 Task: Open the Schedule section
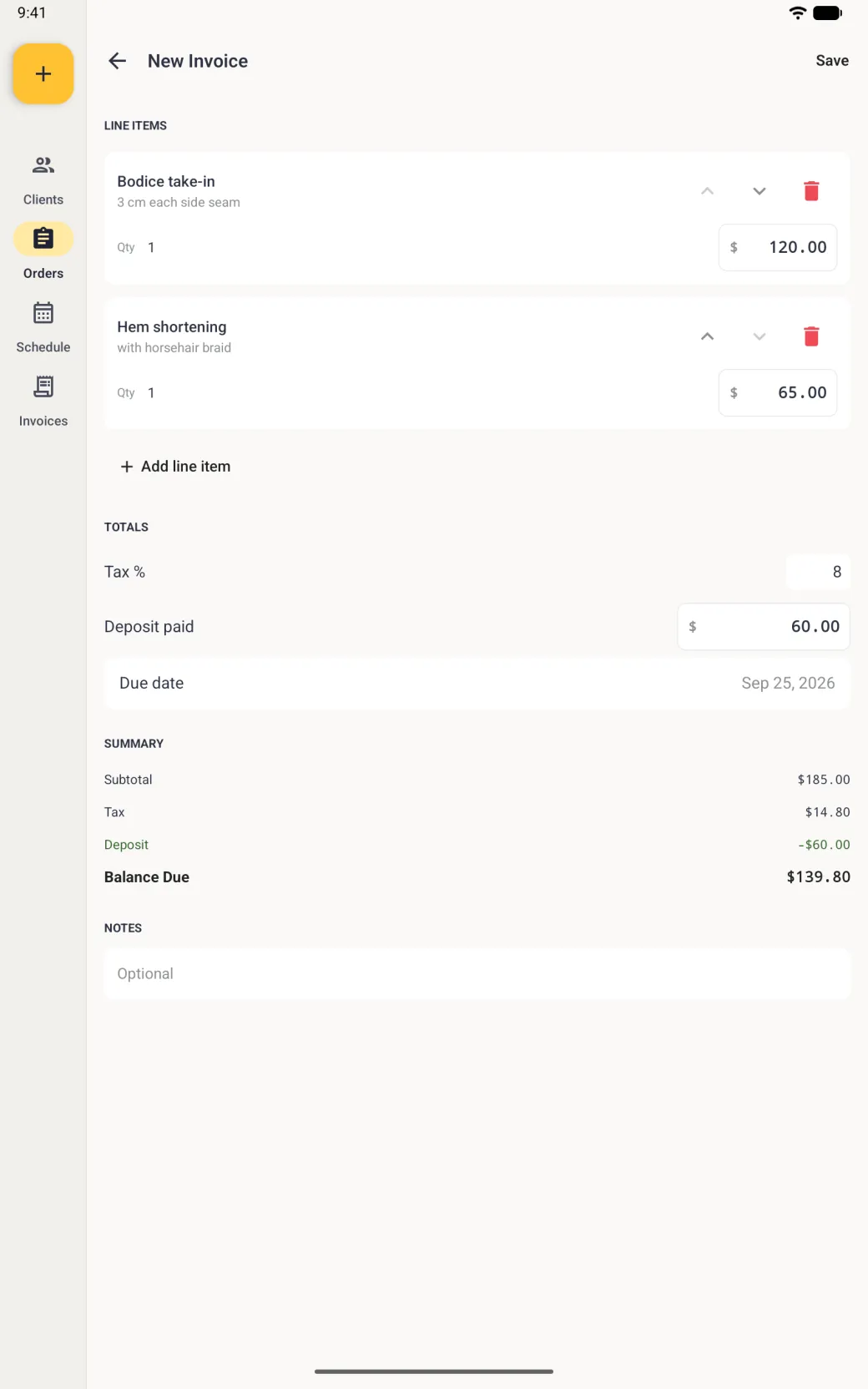coord(43,327)
